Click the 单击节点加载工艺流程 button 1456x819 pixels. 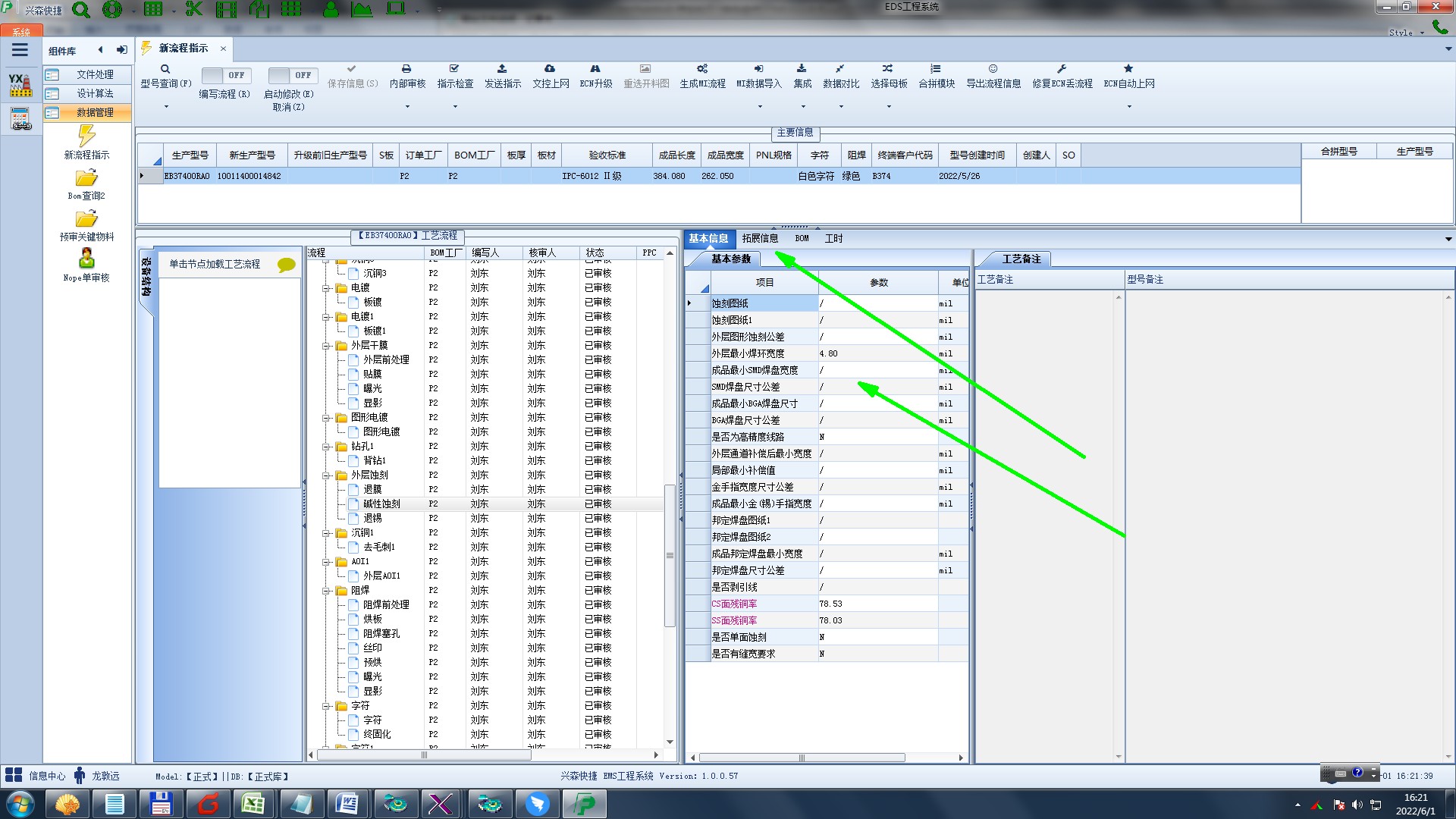pyautogui.click(x=215, y=264)
